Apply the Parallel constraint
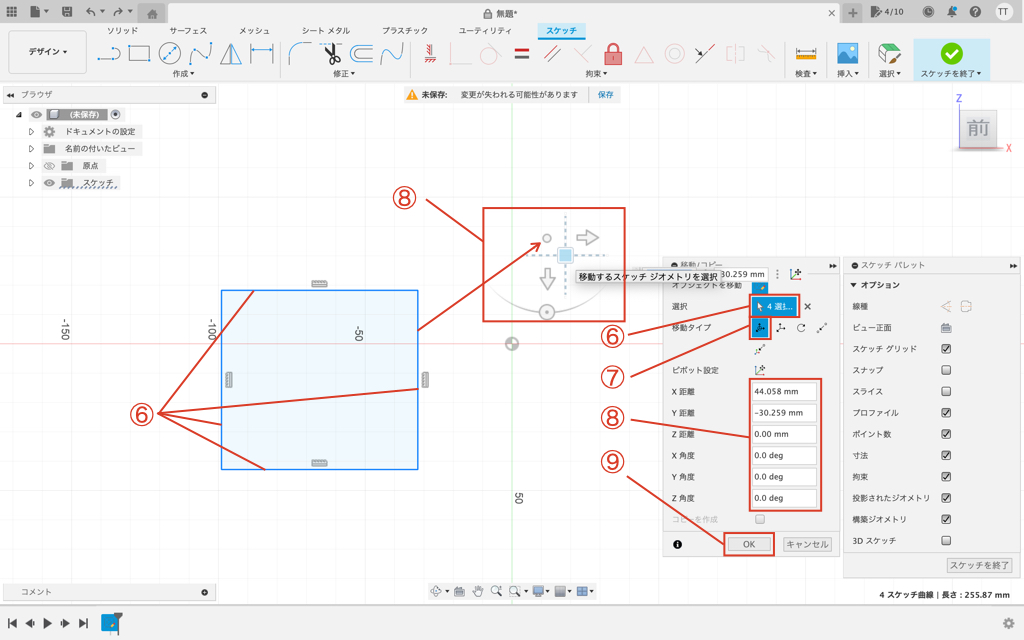Viewport: 1024px width, 640px height. click(x=552, y=54)
